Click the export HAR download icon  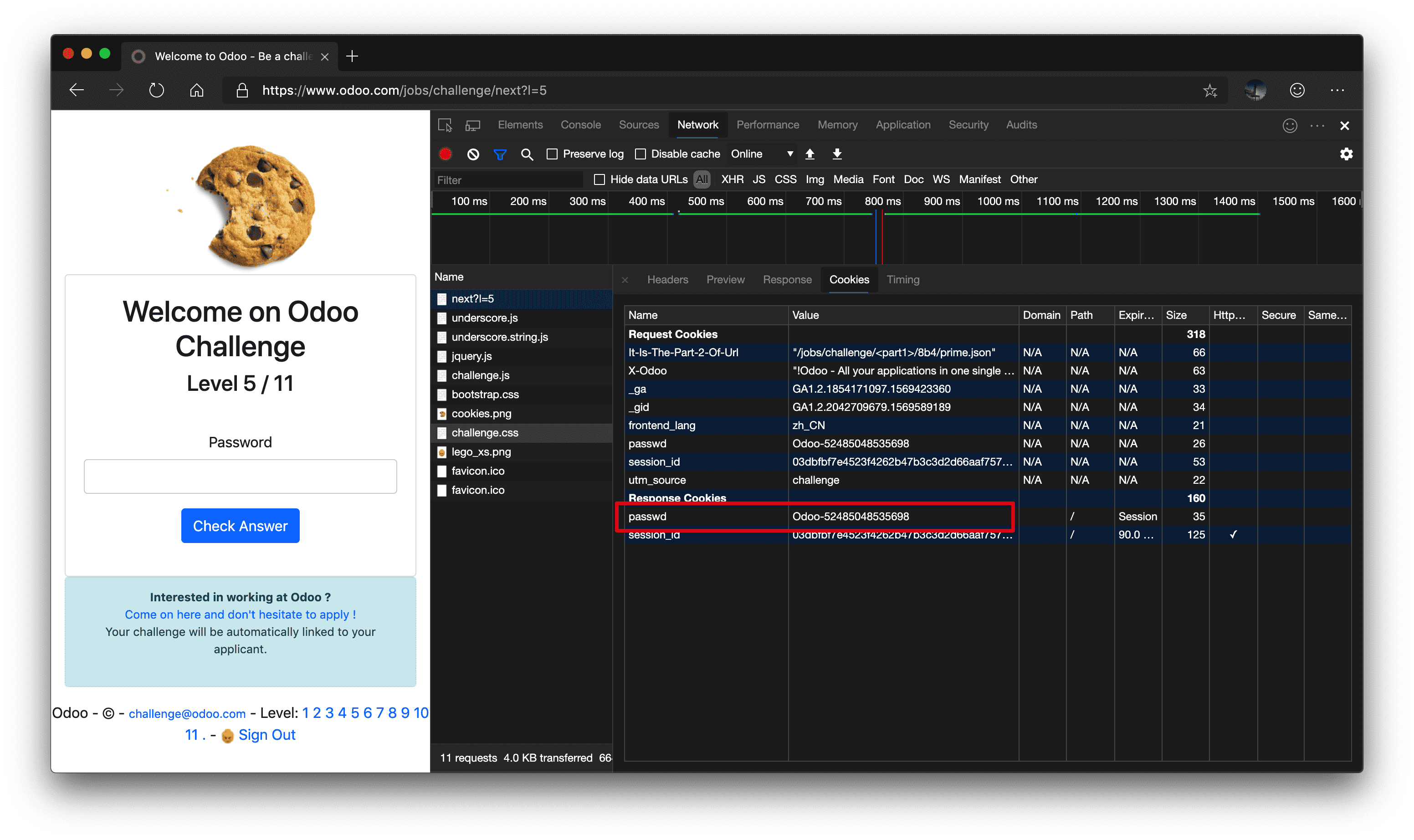(837, 154)
